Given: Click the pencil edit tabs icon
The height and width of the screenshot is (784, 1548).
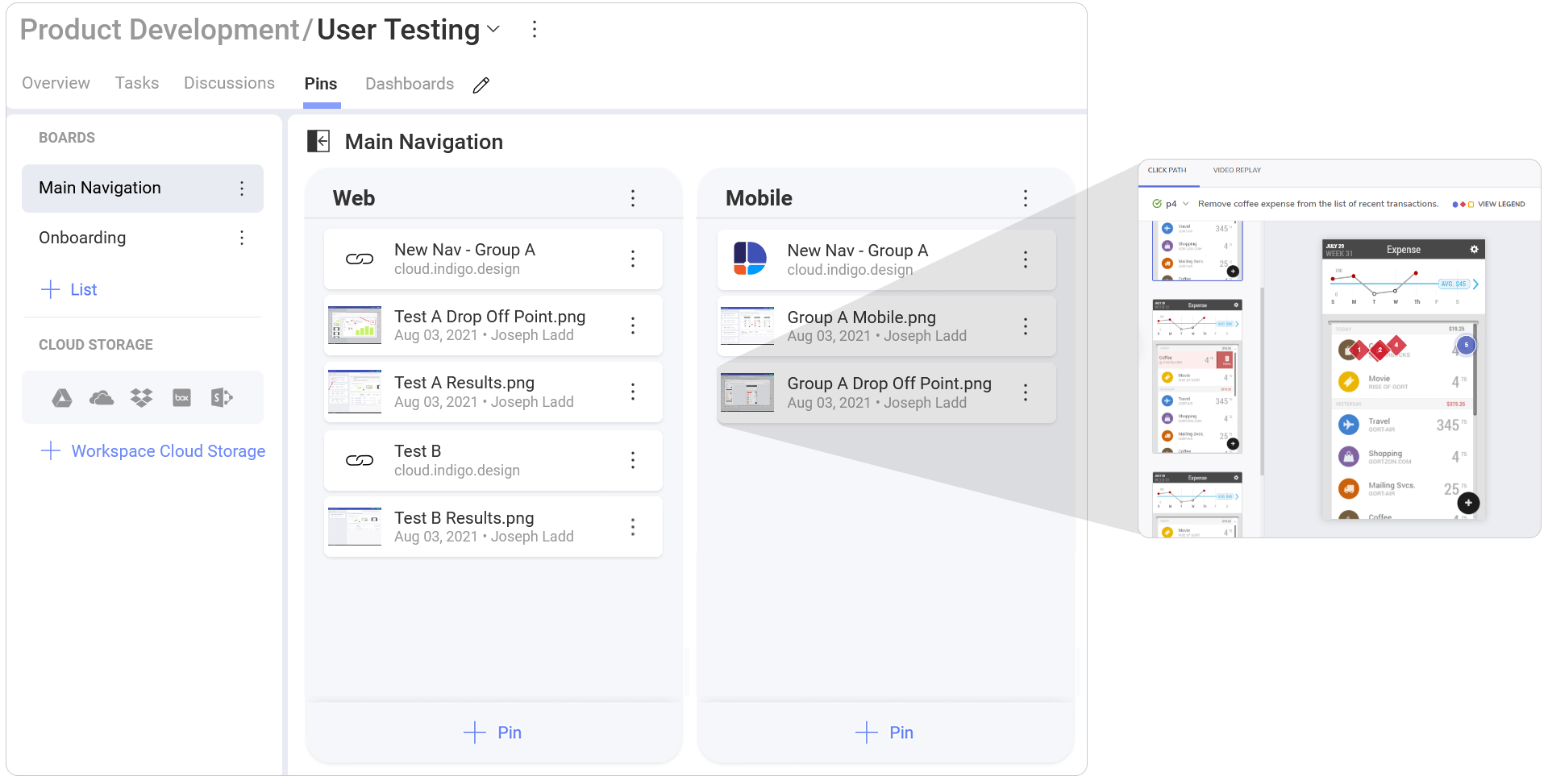Looking at the screenshot, I should (x=481, y=85).
